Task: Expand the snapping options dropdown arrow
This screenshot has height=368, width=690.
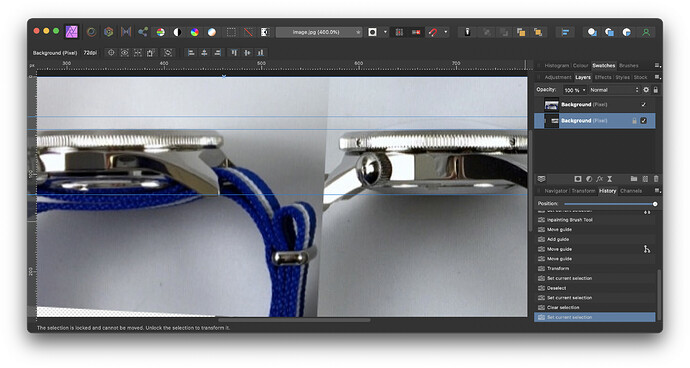Action: [446, 32]
